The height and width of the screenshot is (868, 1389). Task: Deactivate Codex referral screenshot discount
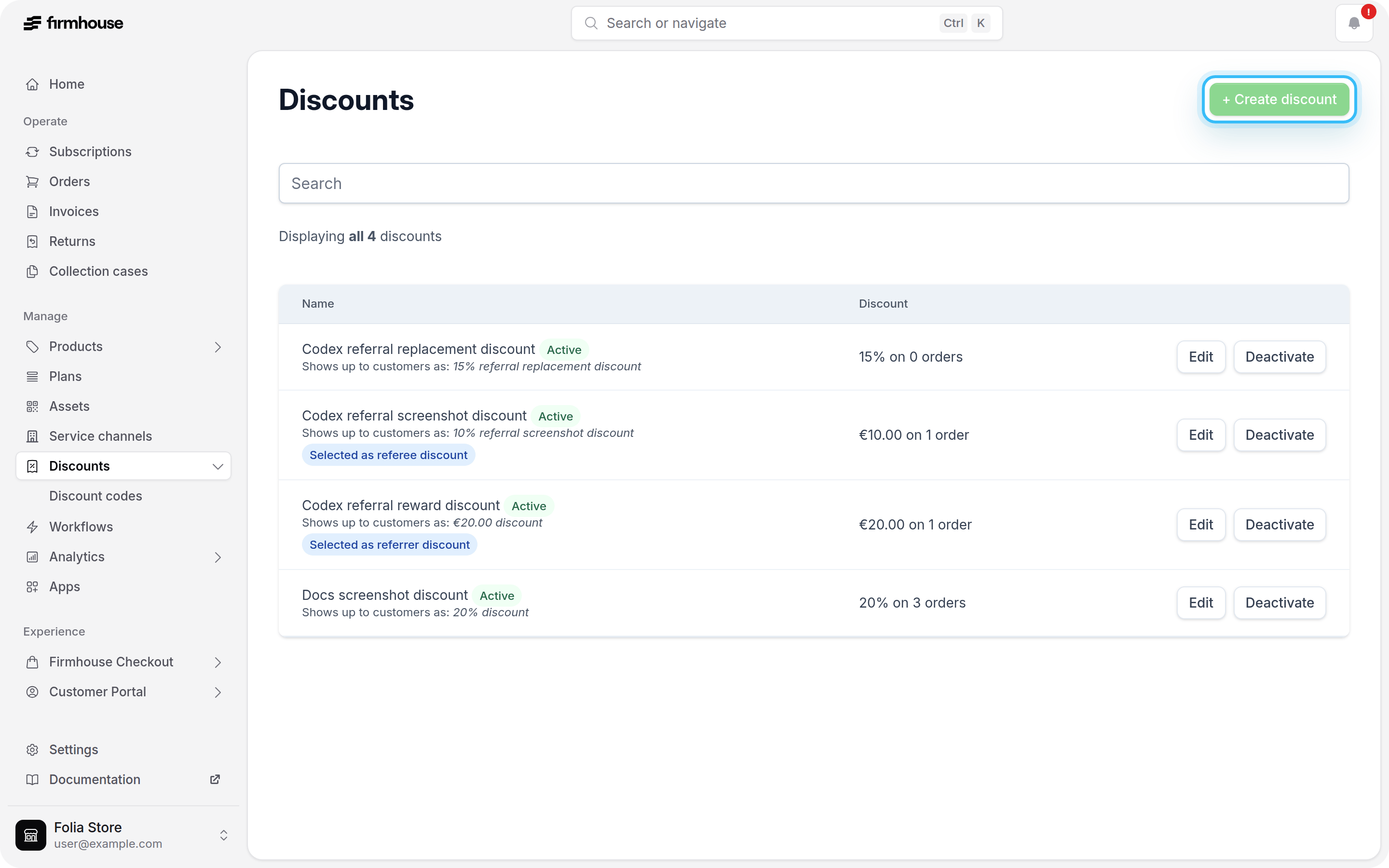pyautogui.click(x=1280, y=435)
